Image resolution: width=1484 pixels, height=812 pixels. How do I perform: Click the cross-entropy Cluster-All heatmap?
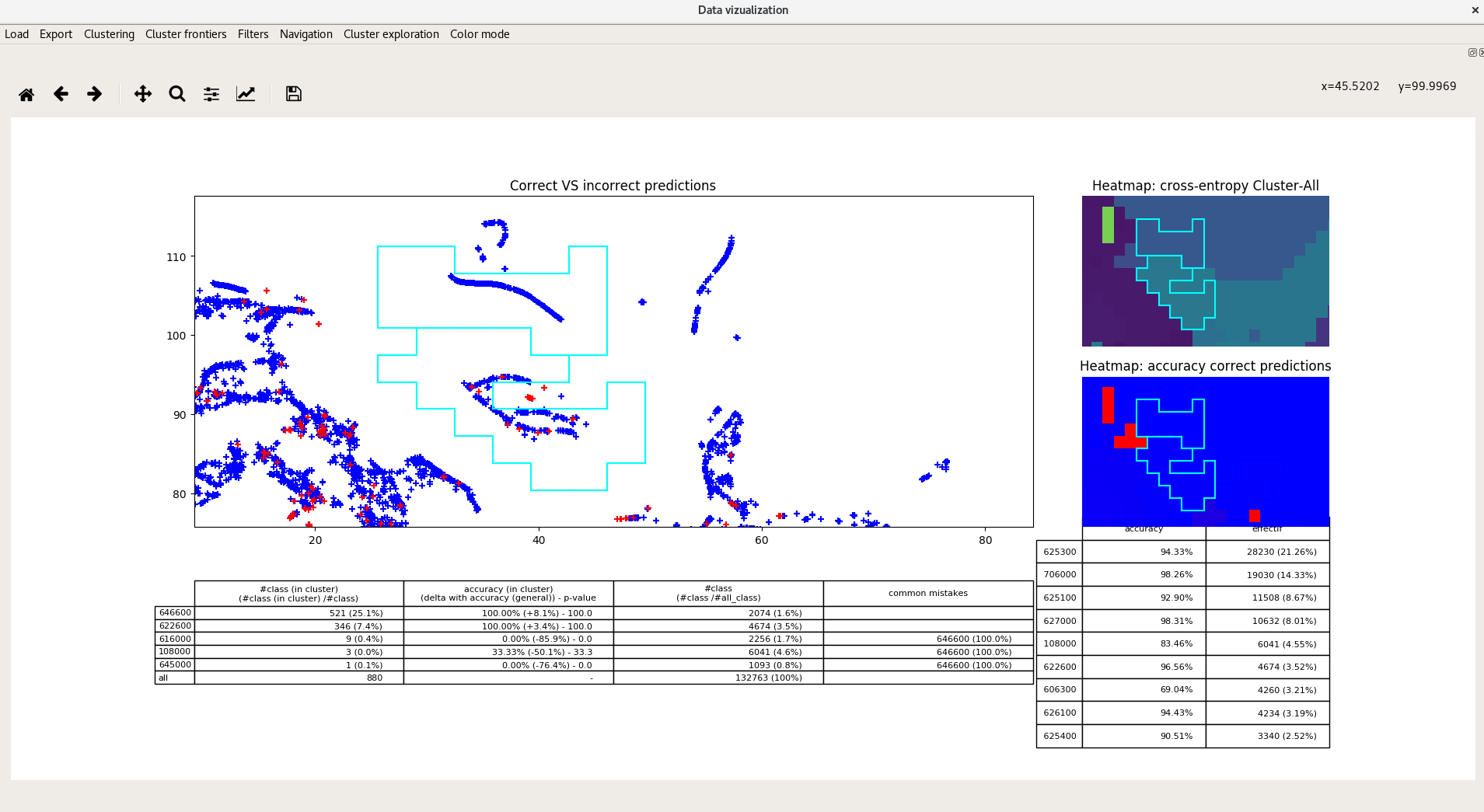point(1206,271)
